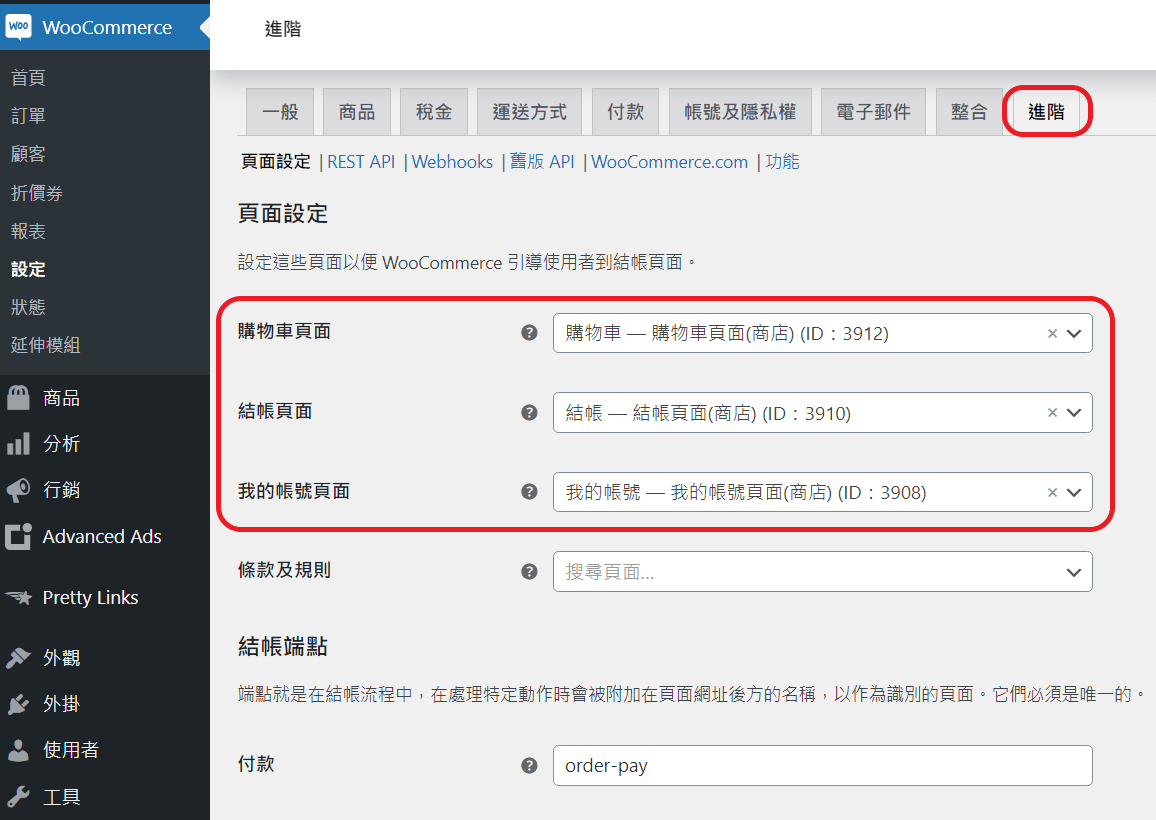
Task: Open the Advanced Ads menu label
Action: 102,536
